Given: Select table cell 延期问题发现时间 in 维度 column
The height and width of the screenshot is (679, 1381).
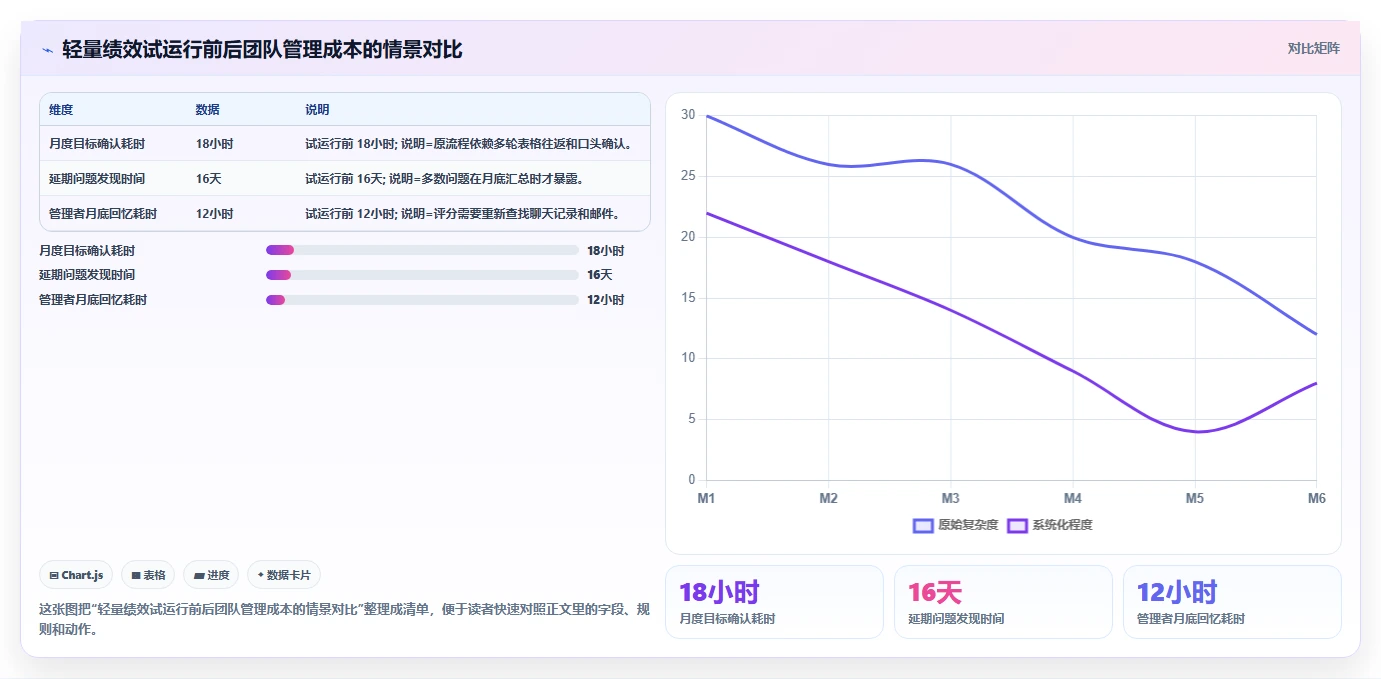Looking at the screenshot, I should click(x=97, y=179).
